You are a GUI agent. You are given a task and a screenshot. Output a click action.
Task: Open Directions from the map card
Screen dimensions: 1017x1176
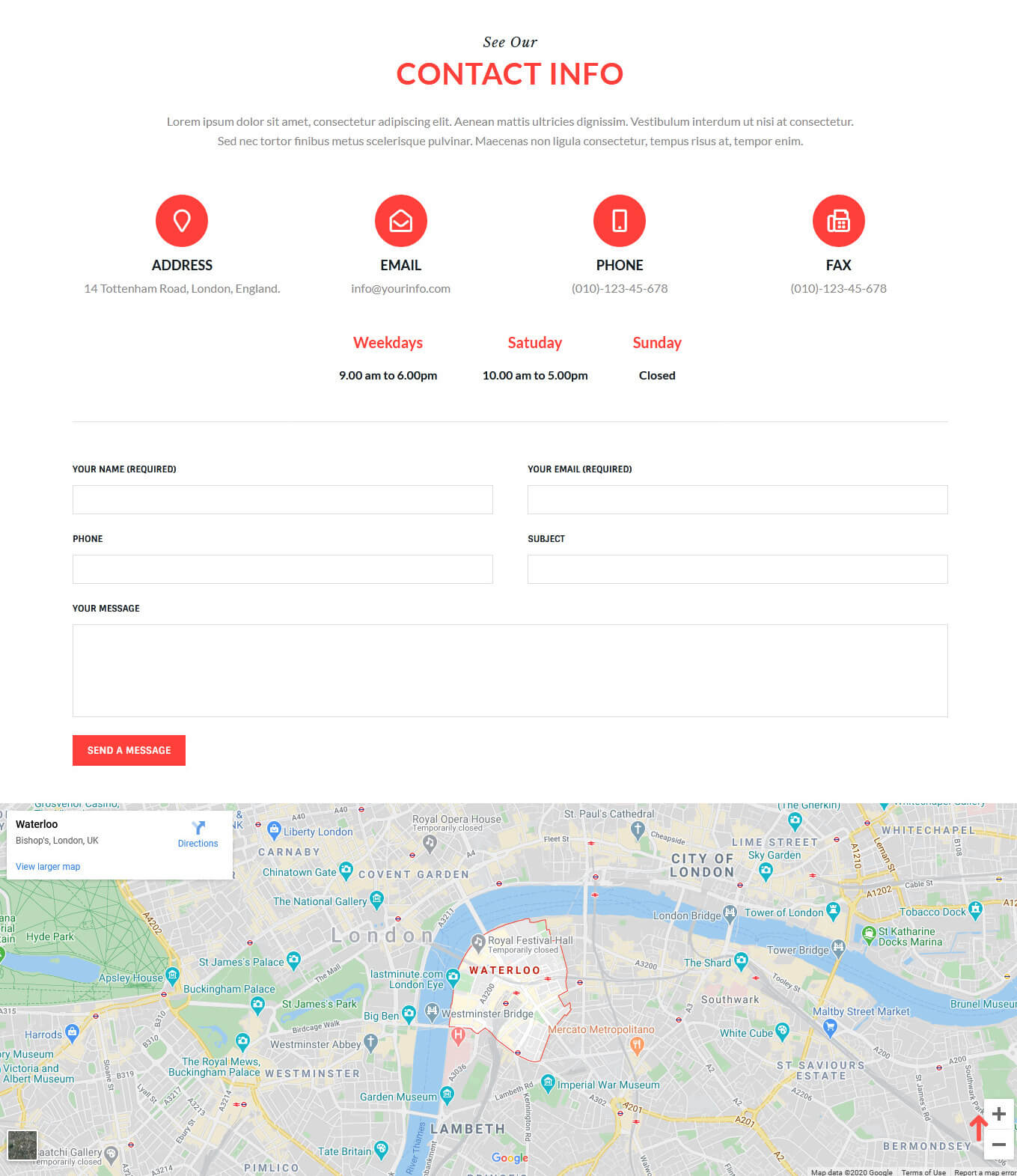[x=198, y=833]
